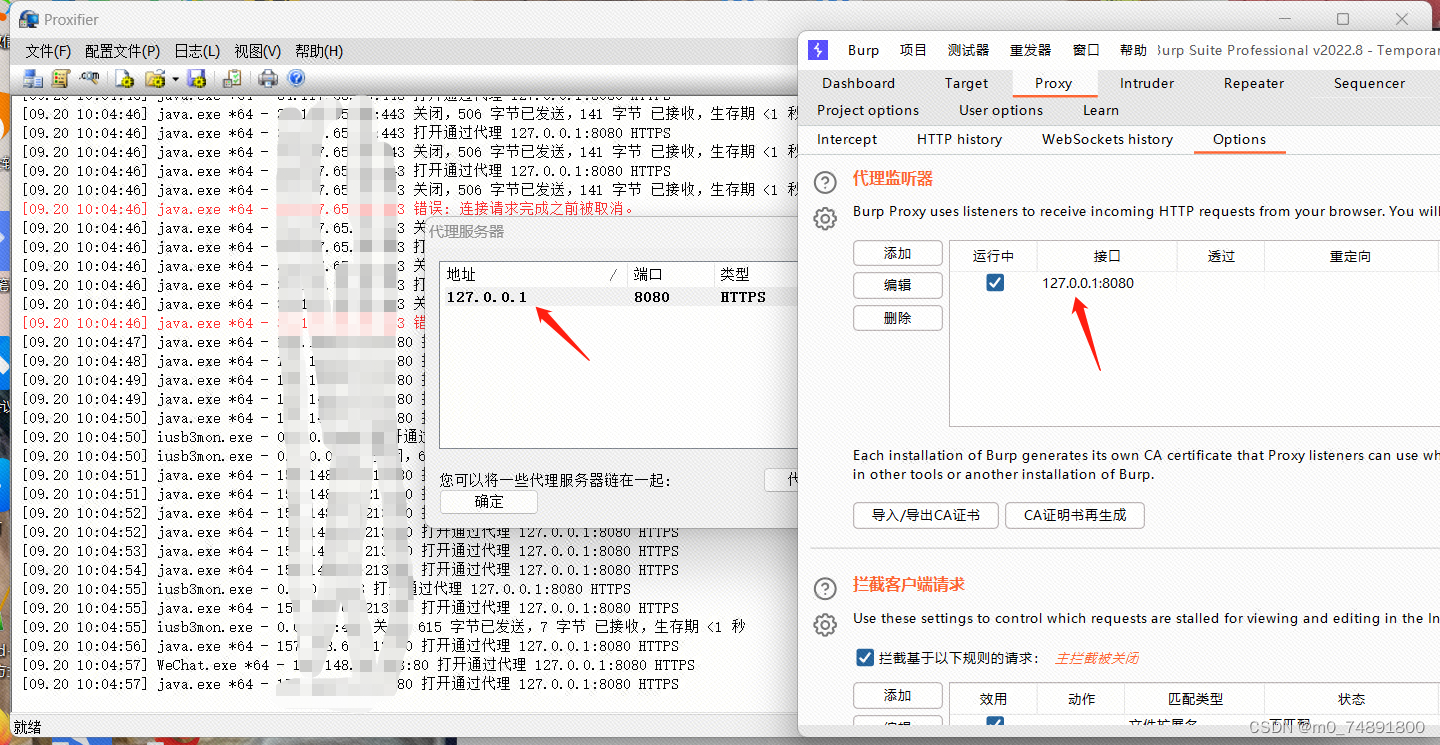Open the 日志(L) menu

click(x=197, y=51)
